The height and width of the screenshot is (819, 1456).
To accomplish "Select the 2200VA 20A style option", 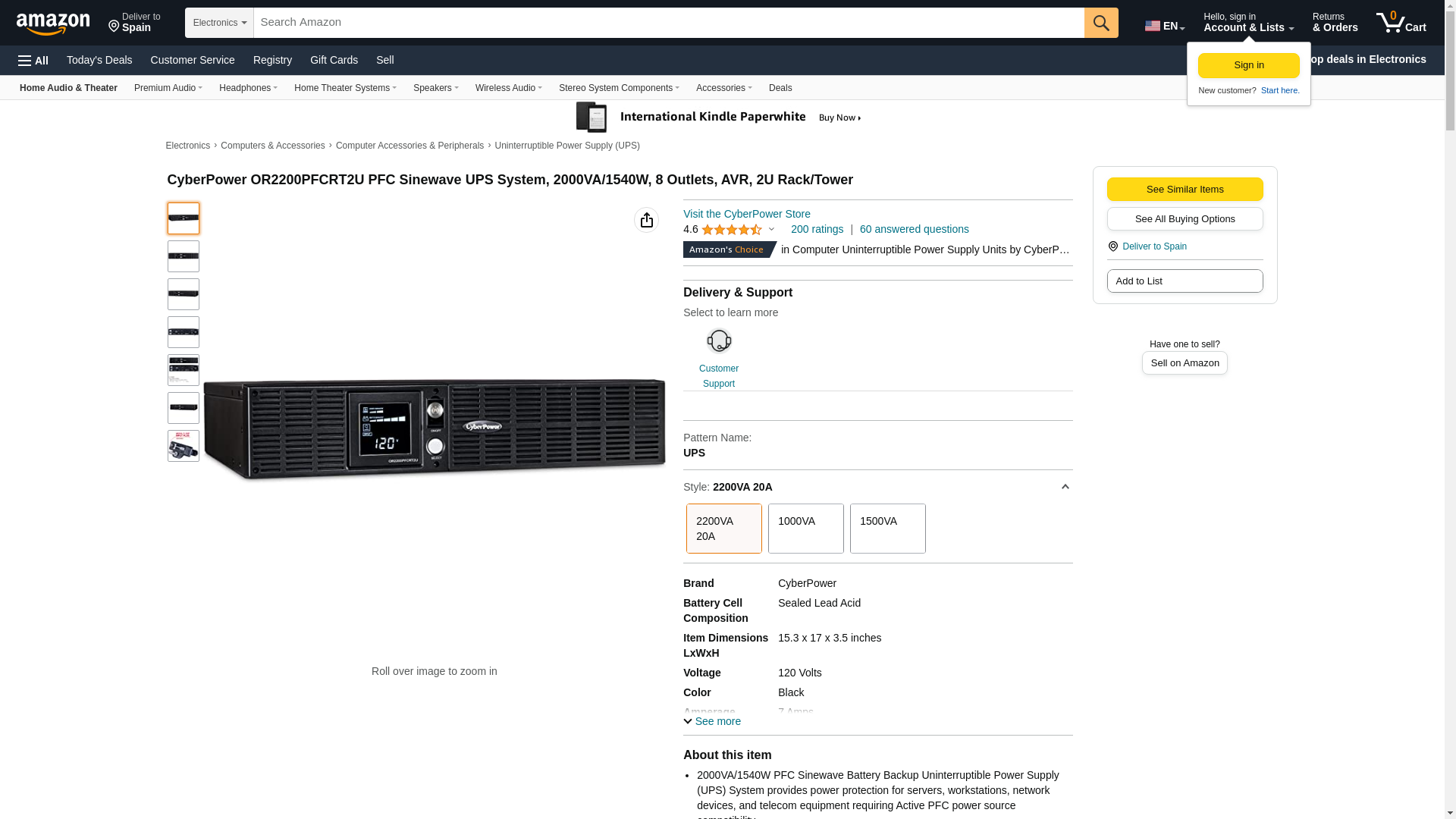I will 723,529.
